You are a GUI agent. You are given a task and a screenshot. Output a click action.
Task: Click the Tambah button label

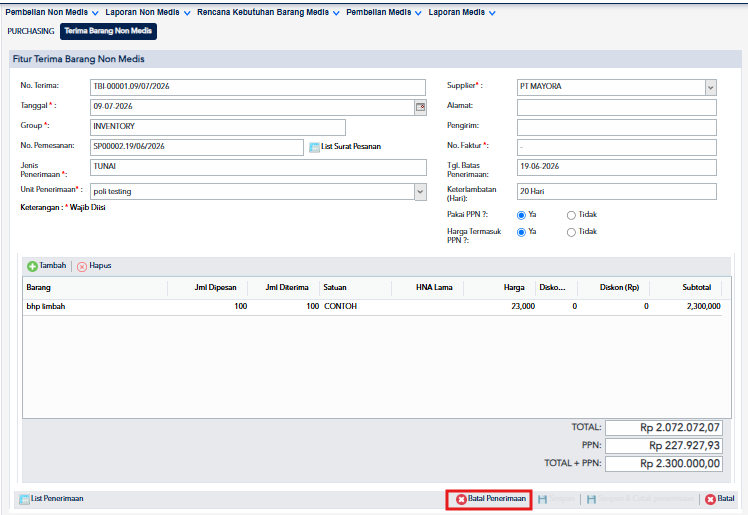[52, 266]
